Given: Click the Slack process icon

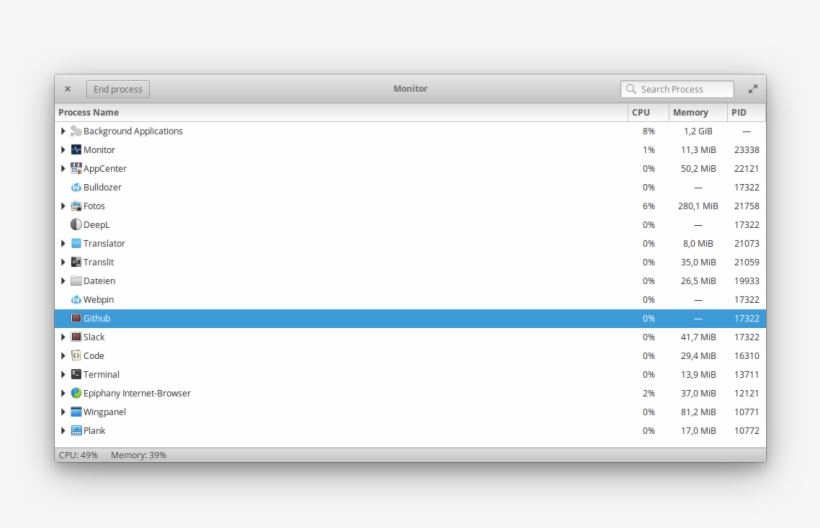Looking at the screenshot, I should click(76, 337).
